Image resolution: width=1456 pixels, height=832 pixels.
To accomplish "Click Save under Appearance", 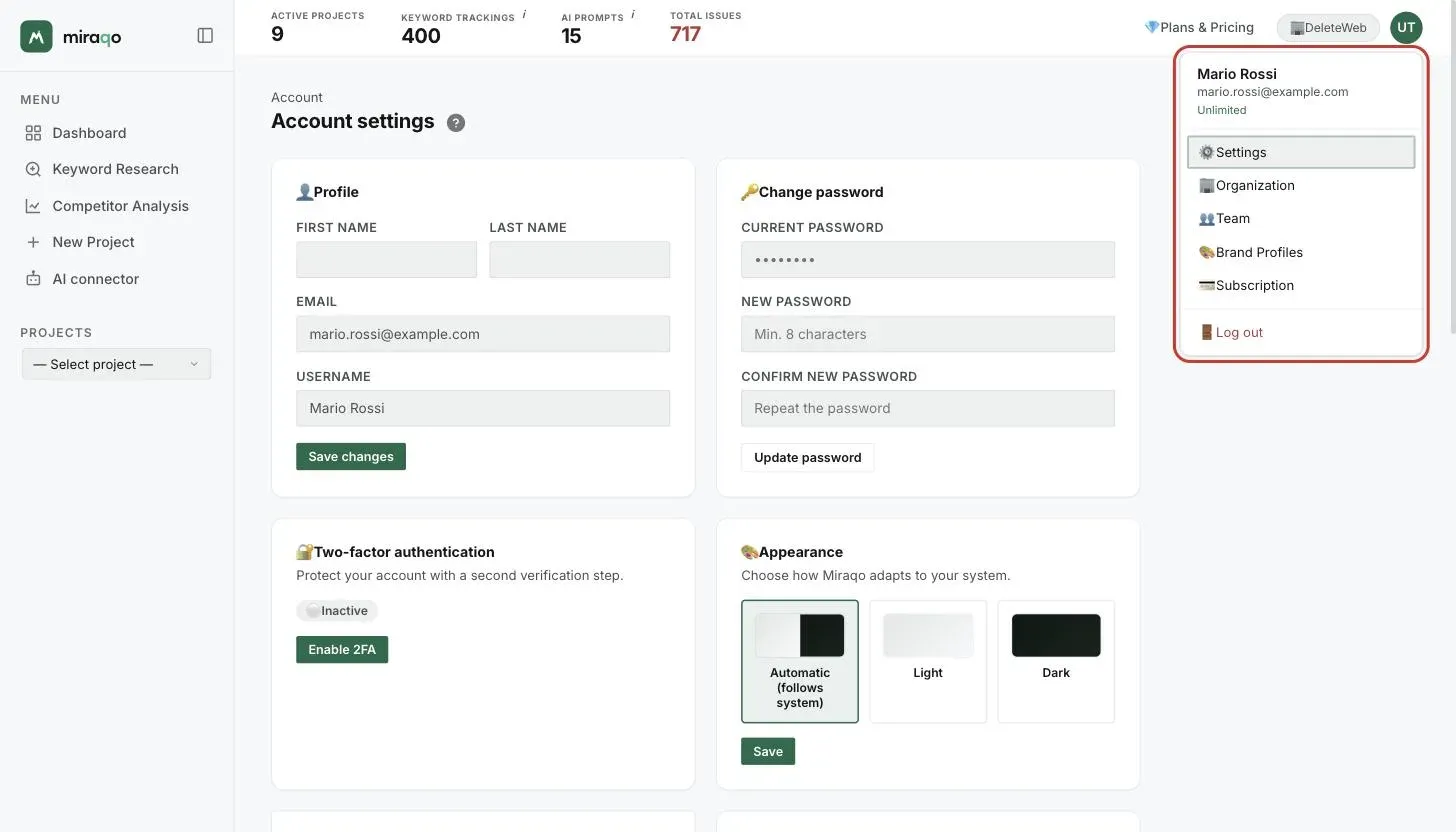I will click(x=768, y=752).
